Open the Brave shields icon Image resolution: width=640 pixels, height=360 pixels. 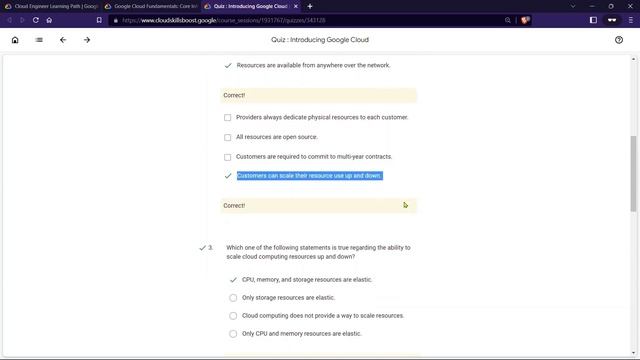525,20
